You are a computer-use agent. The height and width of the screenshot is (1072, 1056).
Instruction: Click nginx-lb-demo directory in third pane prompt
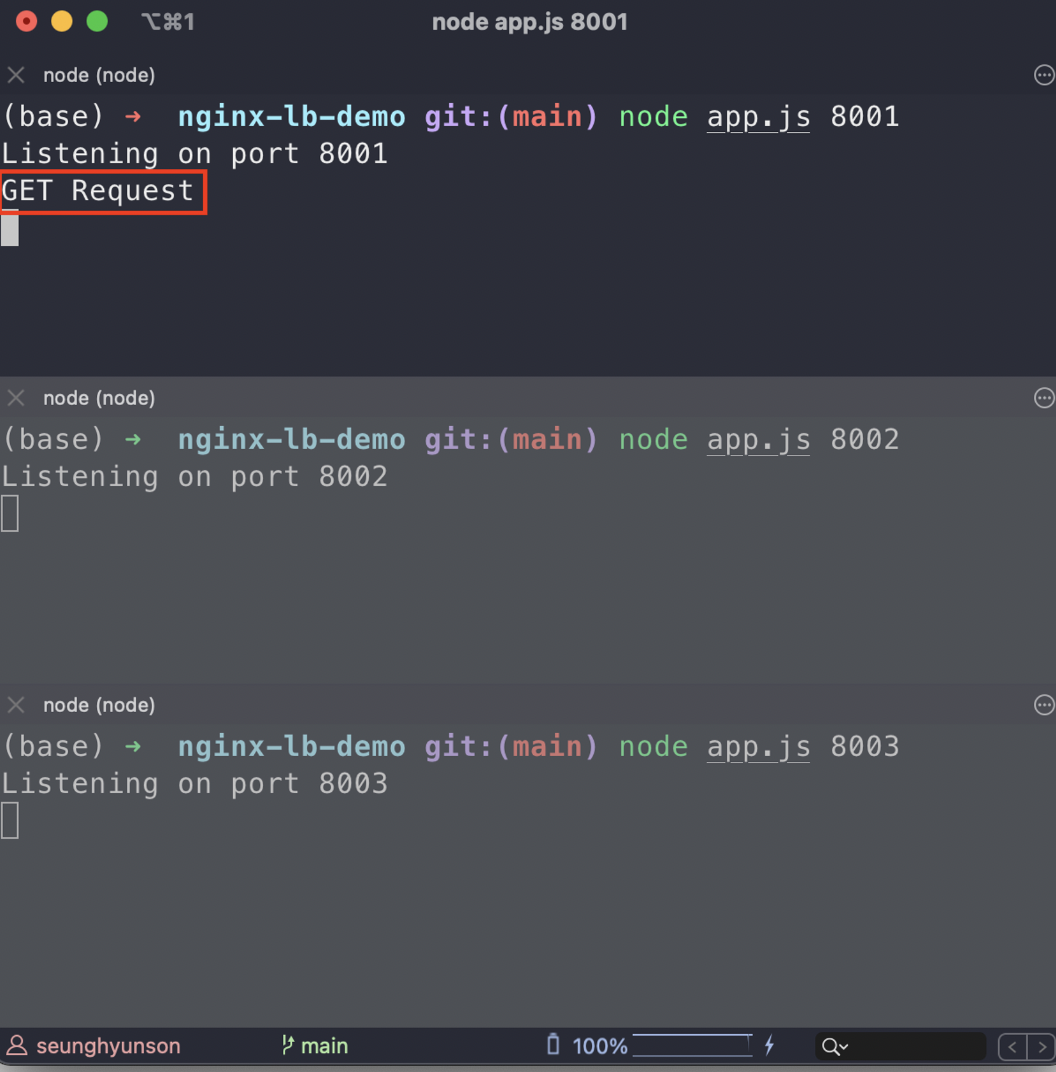(292, 747)
